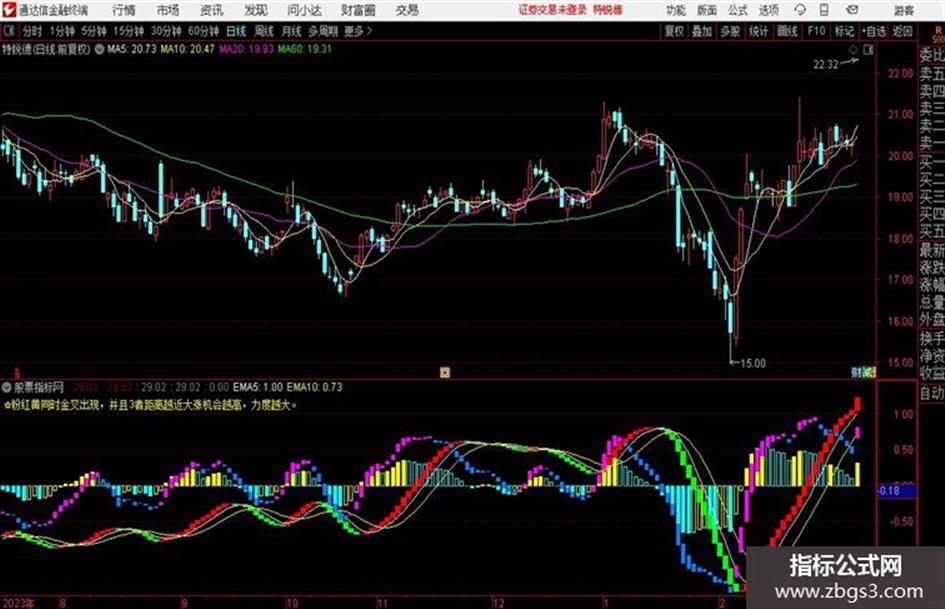The height and width of the screenshot is (609, 945).
Task: Toggle the 自选 watchlist button
Action: pyautogui.click(x=873, y=31)
